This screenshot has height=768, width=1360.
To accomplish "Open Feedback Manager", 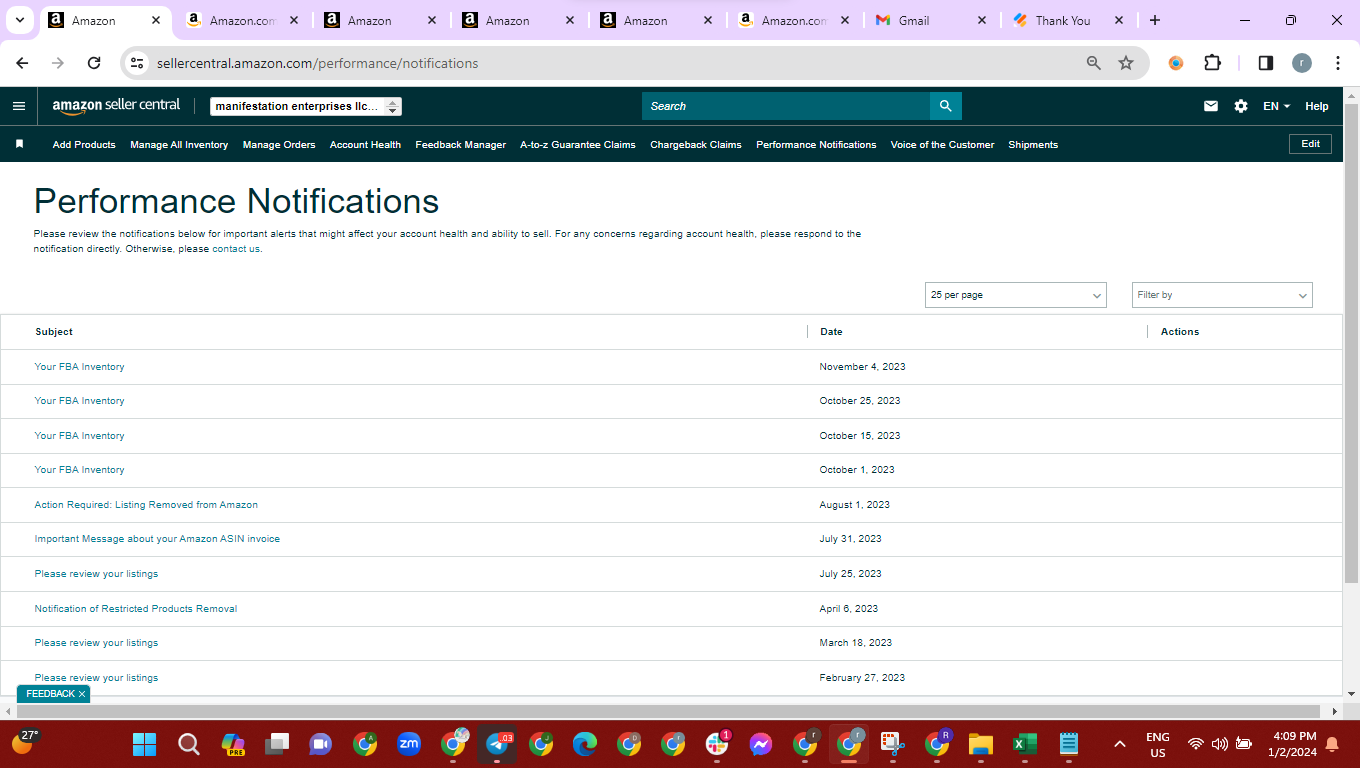I will pos(461,145).
